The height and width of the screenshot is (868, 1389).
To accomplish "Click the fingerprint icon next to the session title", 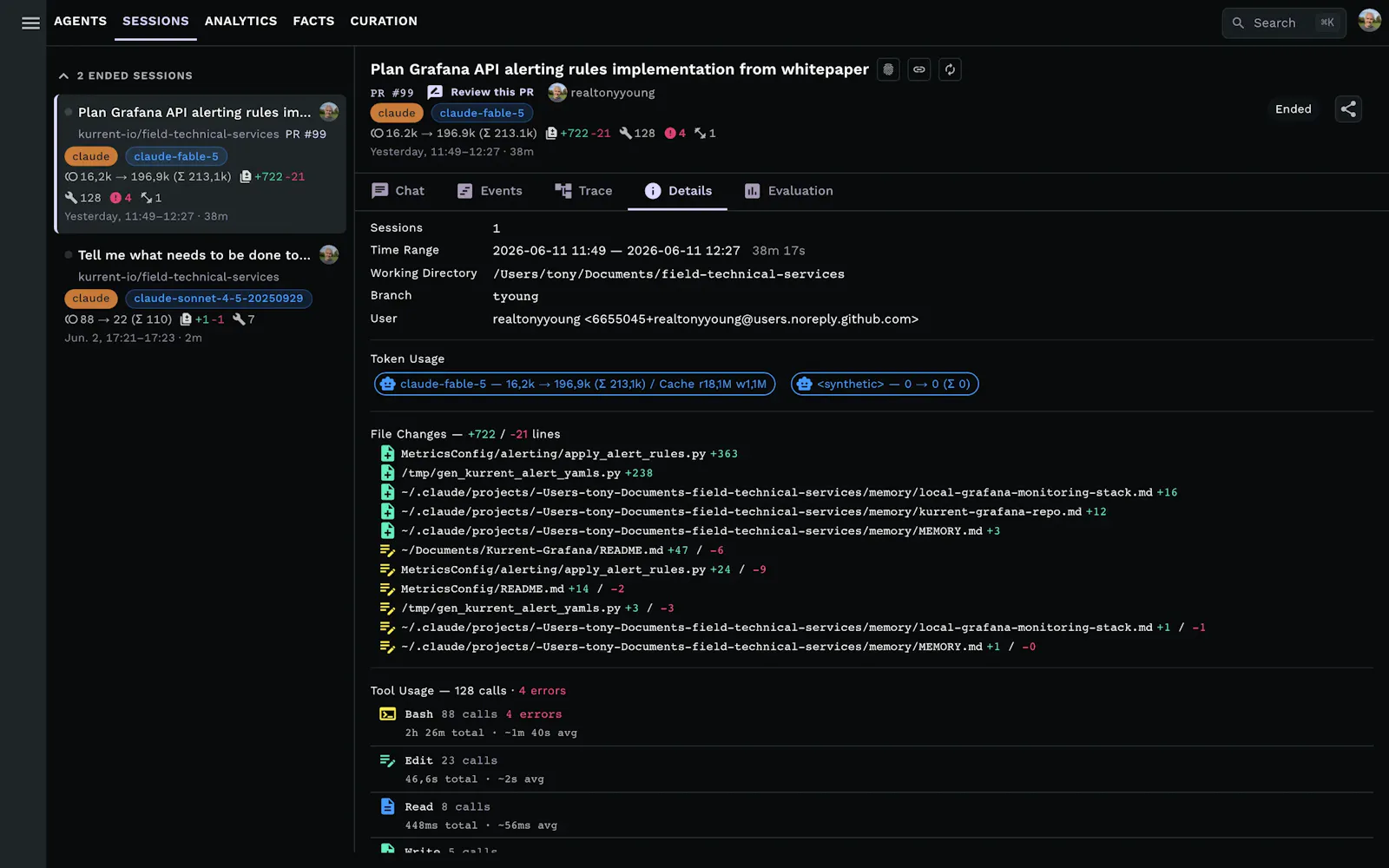I will tap(888, 69).
